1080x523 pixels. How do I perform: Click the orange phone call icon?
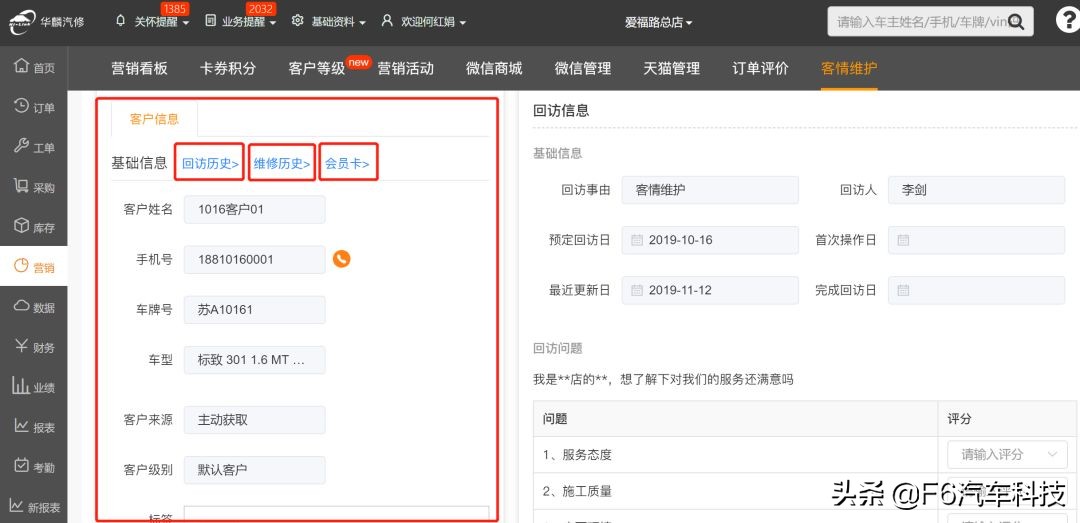pyautogui.click(x=342, y=259)
